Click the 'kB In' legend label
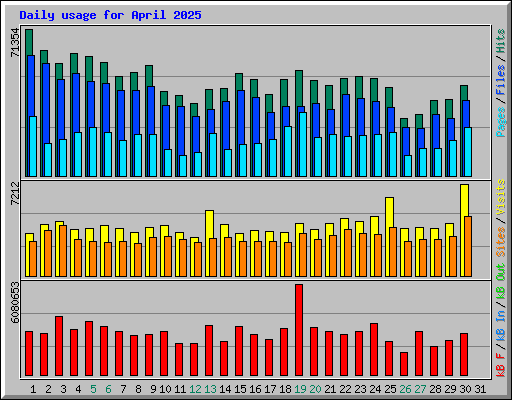512x400 pixels. click(x=501, y=325)
